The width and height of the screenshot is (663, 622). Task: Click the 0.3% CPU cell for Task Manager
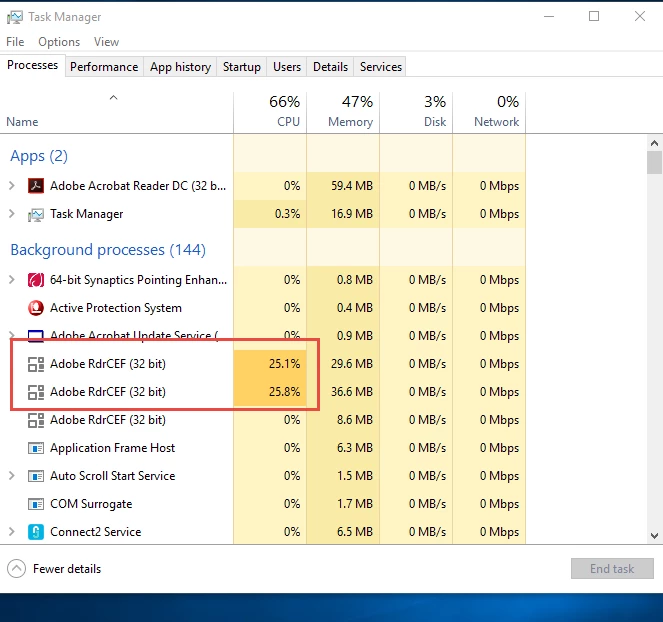click(x=270, y=214)
